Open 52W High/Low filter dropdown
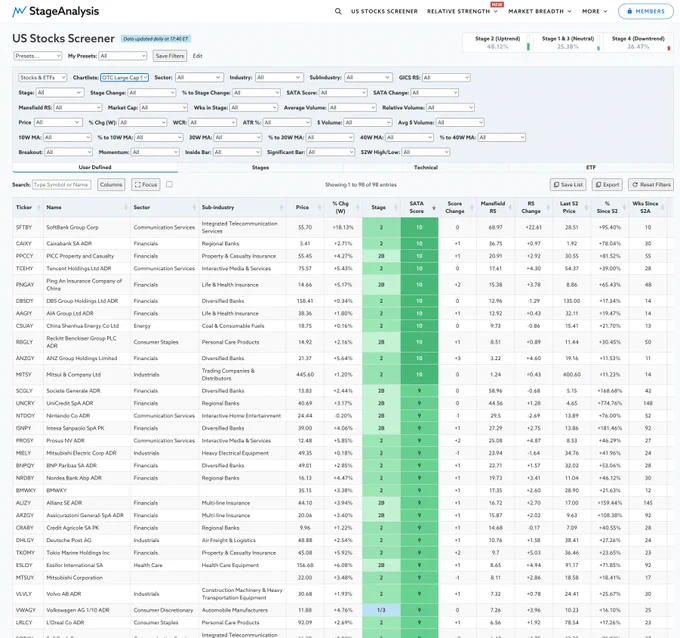Screen dimensions: 680x638 [425, 152]
